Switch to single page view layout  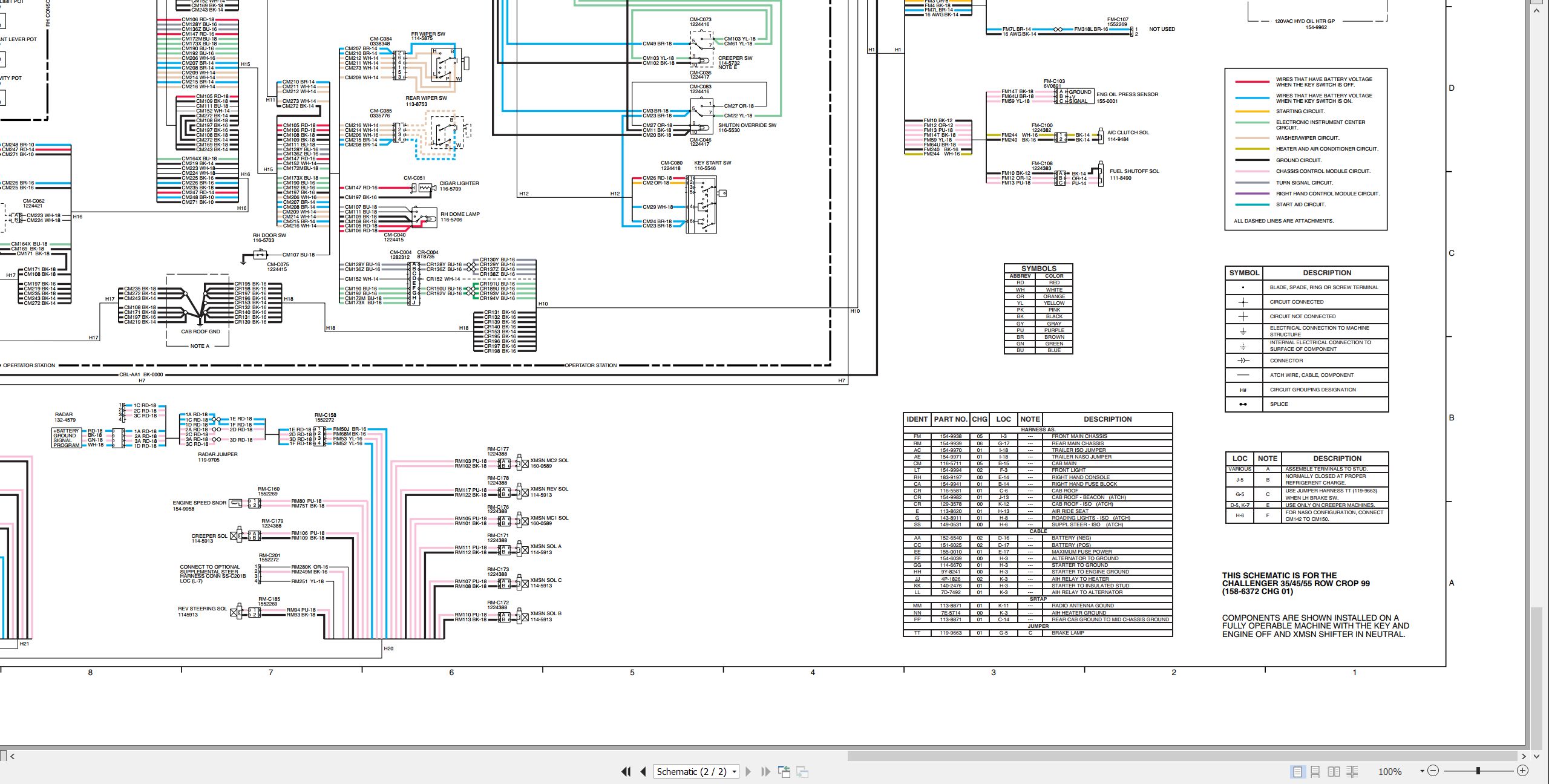coord(1297,771)
